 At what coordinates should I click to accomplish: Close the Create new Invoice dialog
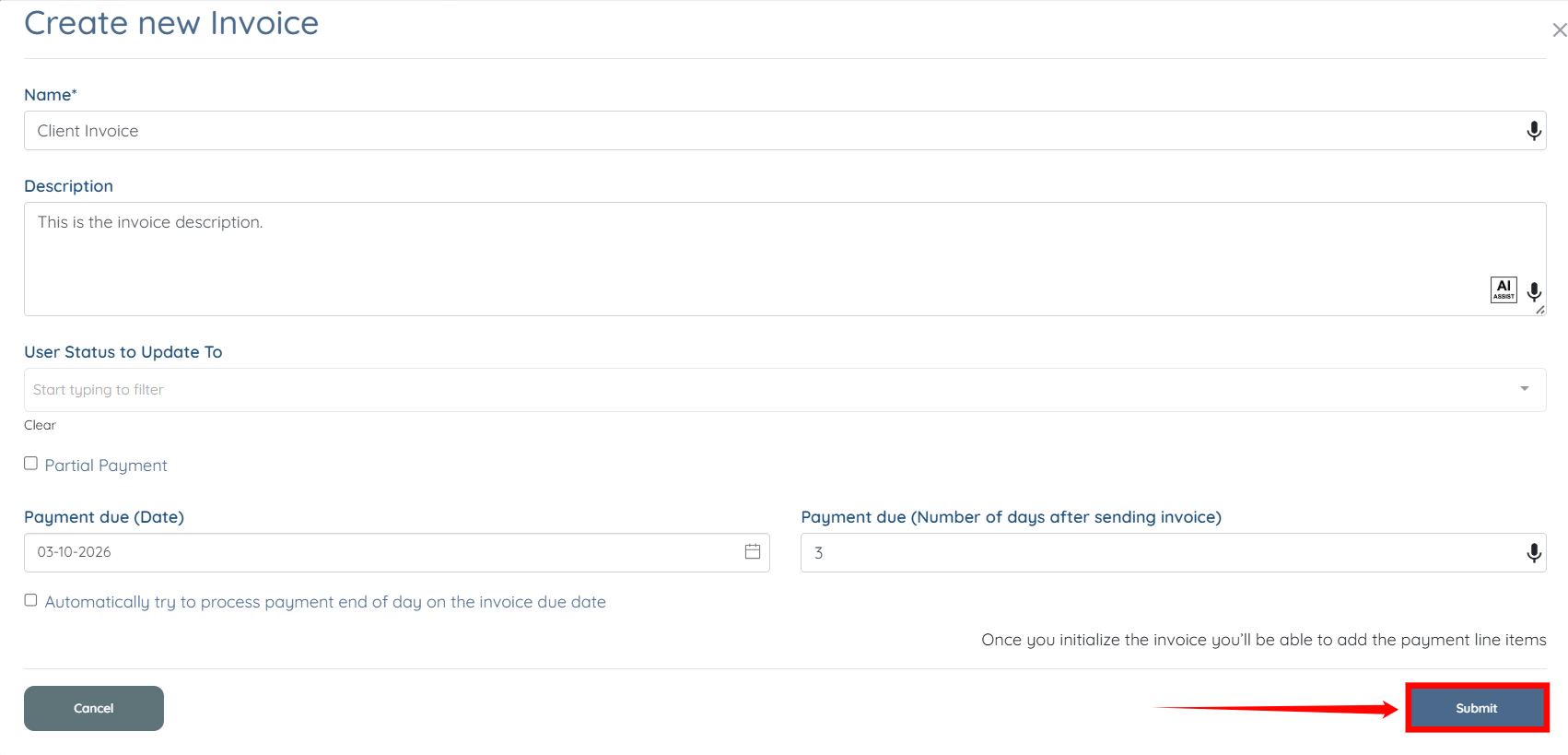point(1559,30)
